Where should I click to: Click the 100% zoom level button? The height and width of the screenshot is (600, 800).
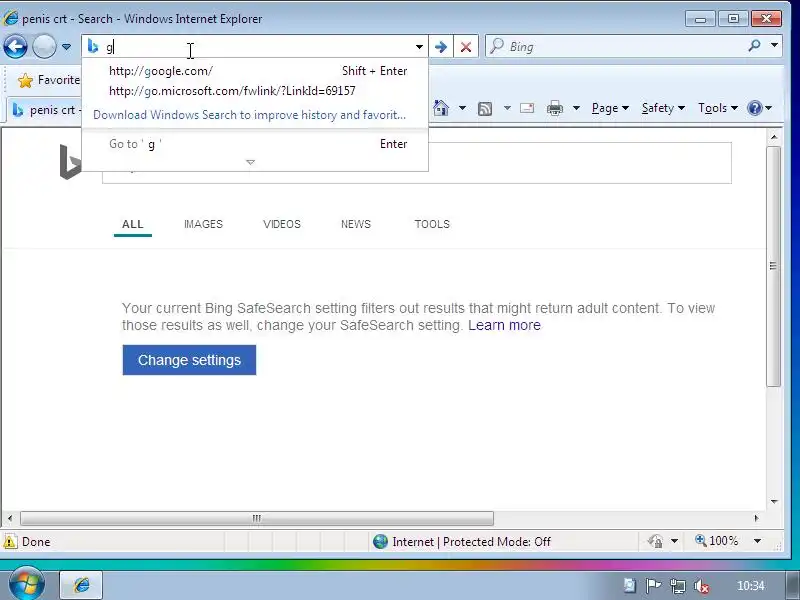[x=717, y=541]
